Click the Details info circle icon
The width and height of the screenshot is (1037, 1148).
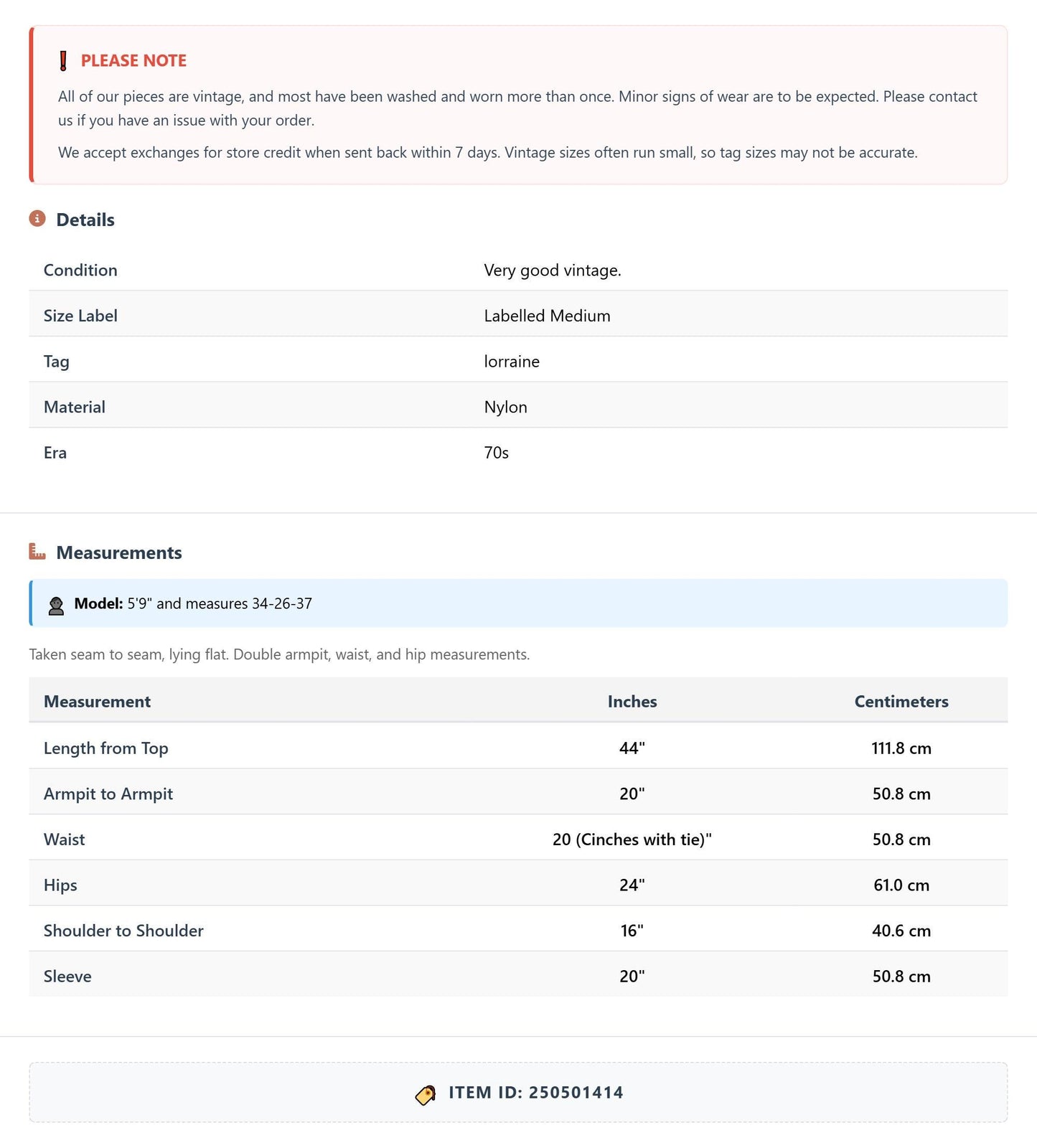coord(37,218)
